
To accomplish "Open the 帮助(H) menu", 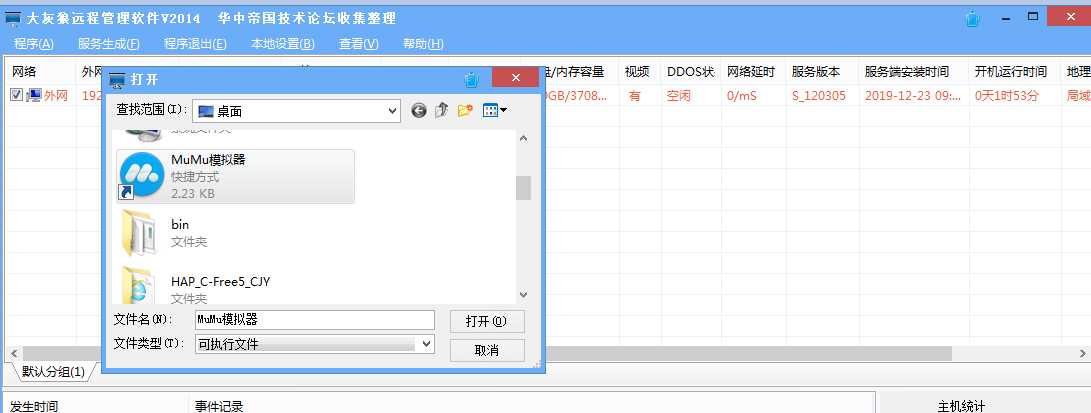I will coord(423,44).
